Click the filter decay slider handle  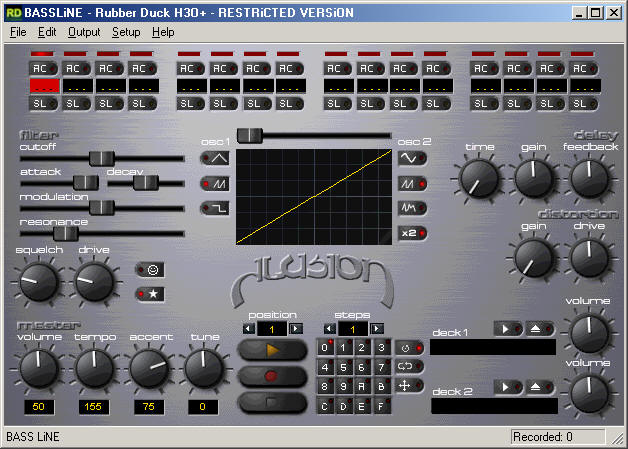146,183
